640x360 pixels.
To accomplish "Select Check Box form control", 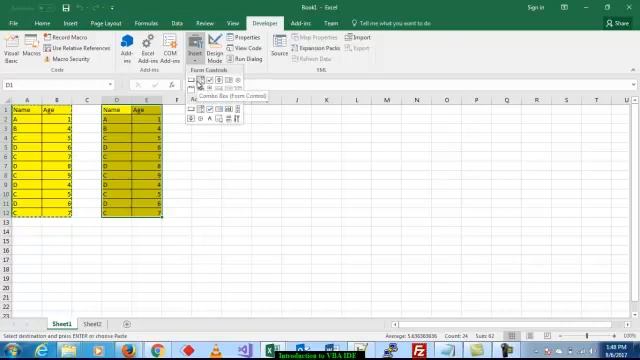I will pyautogui.click(x=210, y=80).
